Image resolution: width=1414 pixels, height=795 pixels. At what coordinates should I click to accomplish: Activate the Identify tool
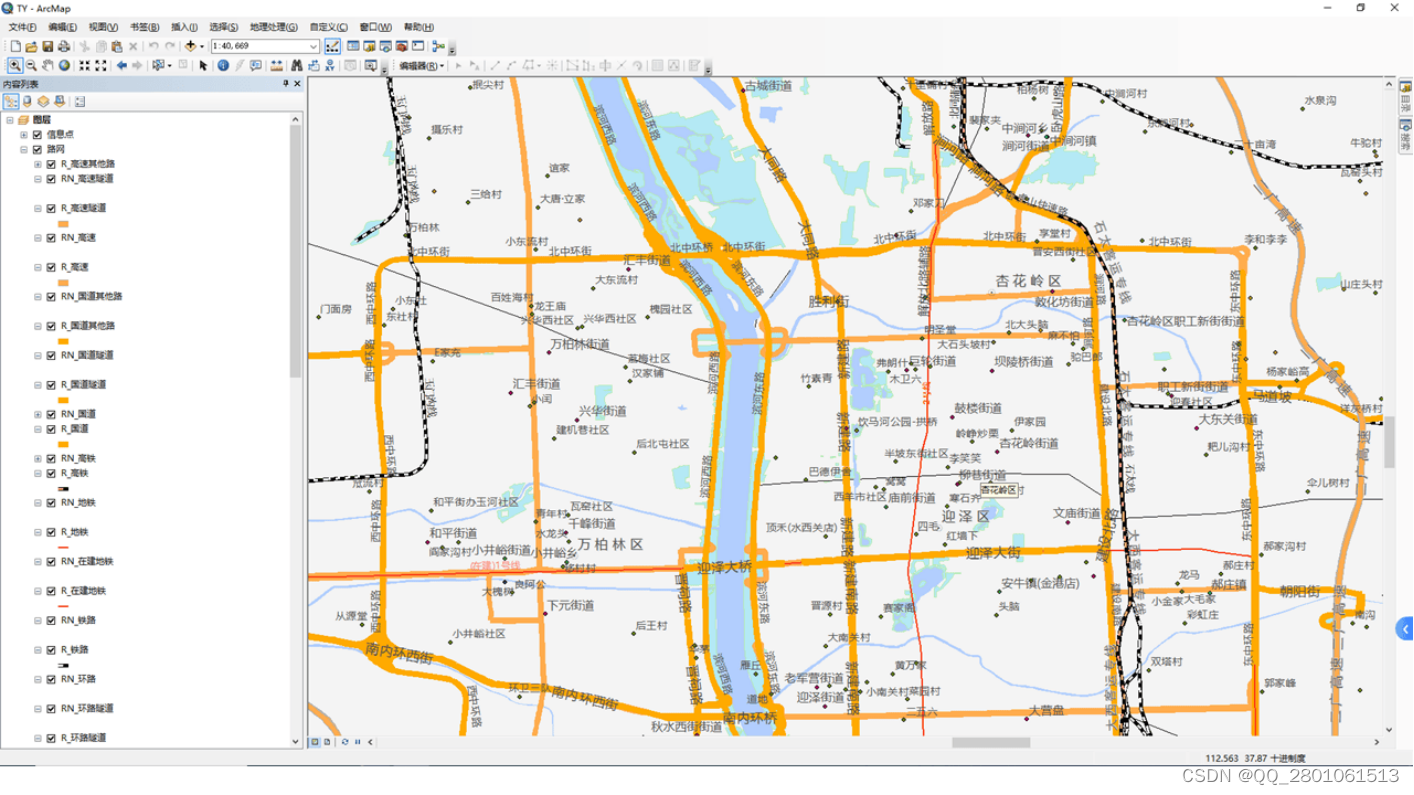pos(223,66)
